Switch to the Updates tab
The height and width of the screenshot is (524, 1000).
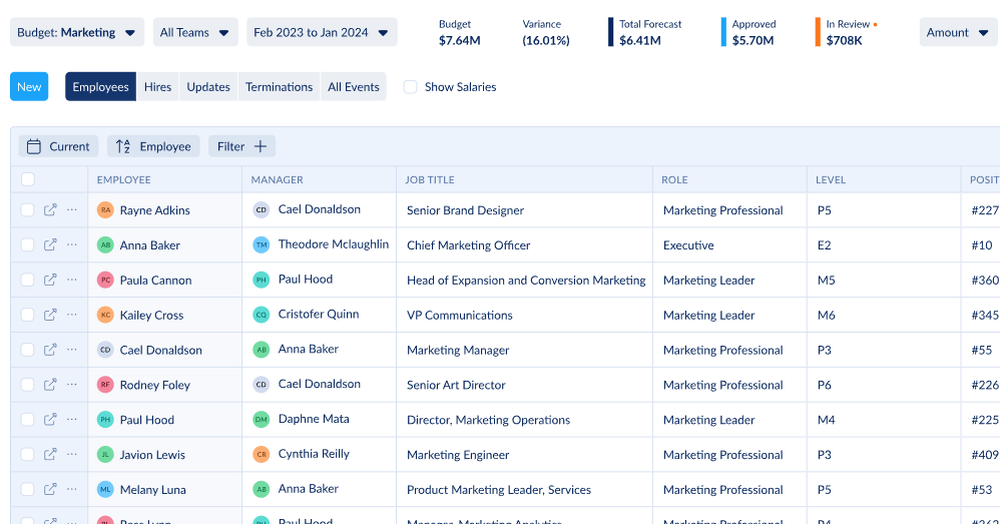pos(209,87)
